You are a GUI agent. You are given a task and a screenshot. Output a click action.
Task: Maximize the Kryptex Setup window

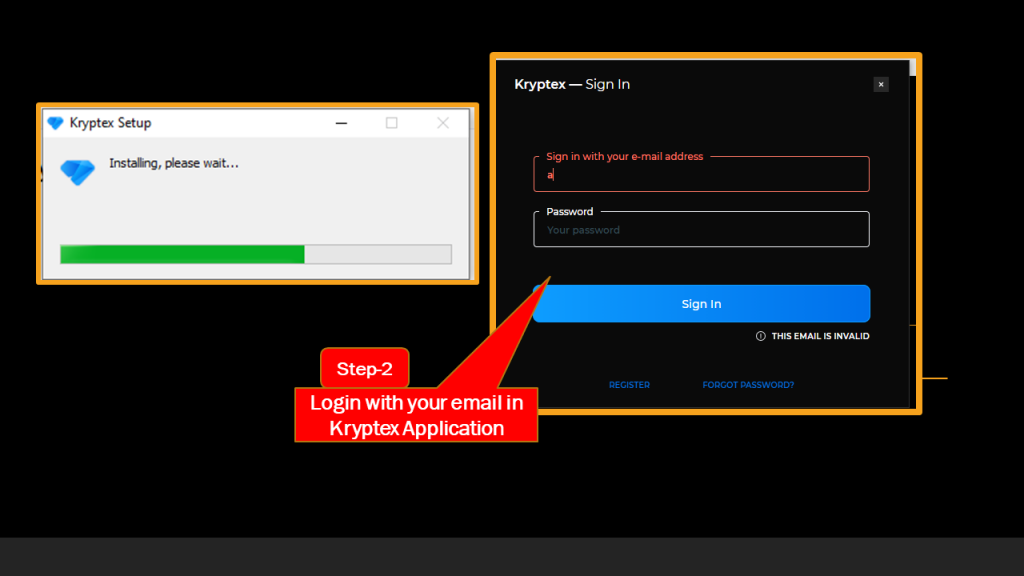(x=391, y=123)
